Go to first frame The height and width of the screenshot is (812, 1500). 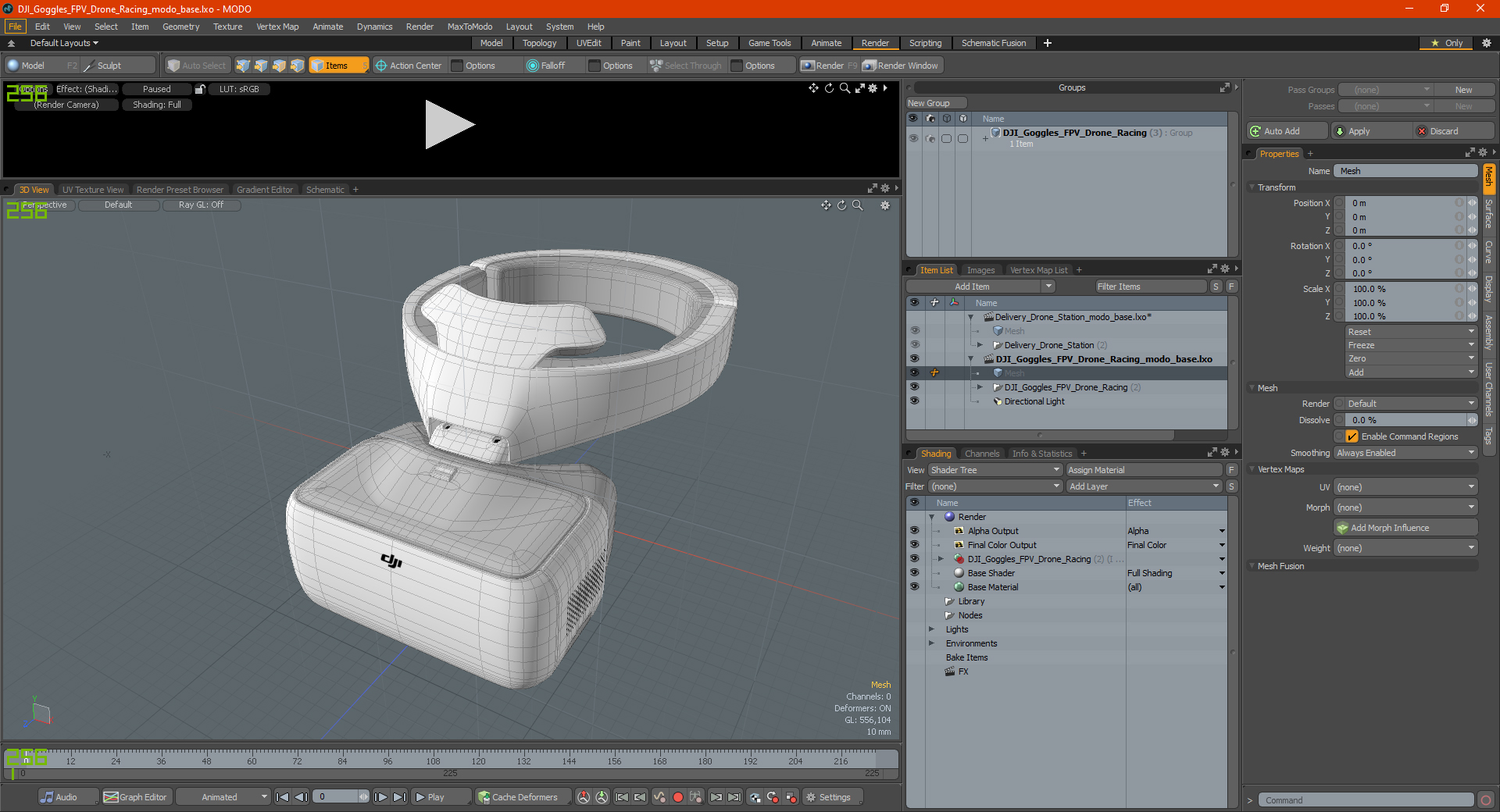click(x=283, y=797)
